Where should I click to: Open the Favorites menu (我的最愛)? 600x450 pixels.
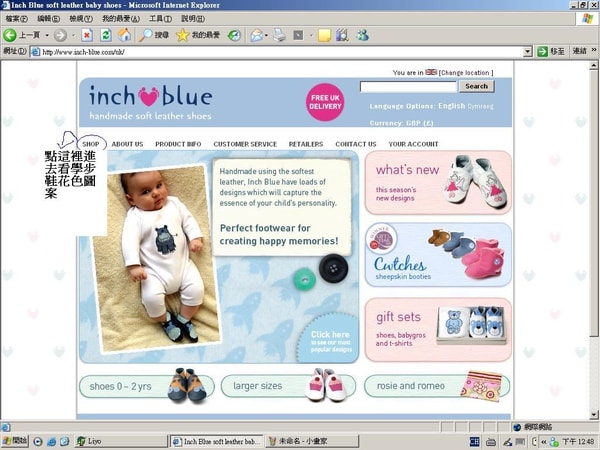pyautogui.click(x=121, y=18)
